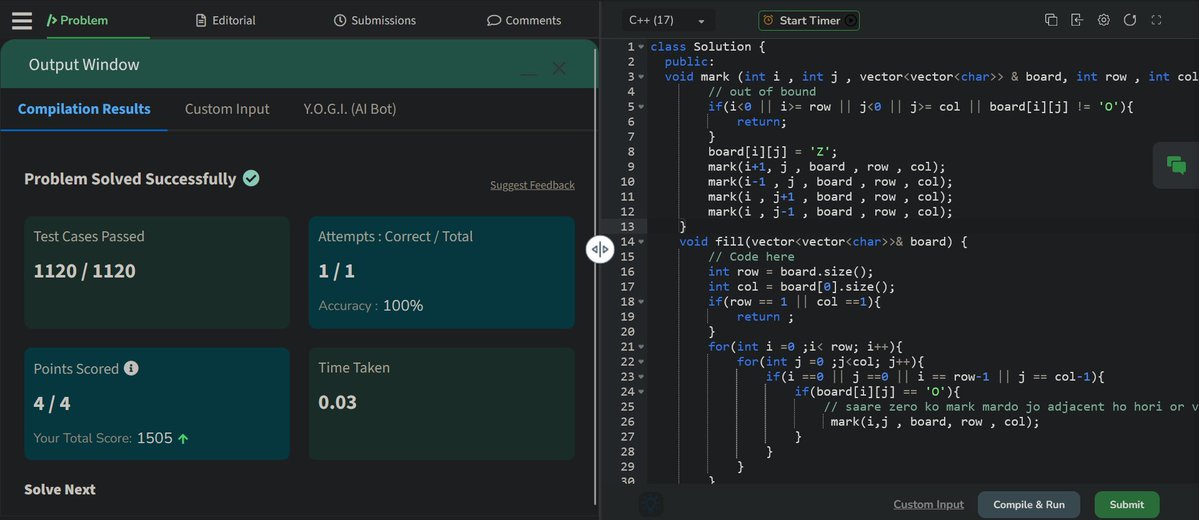Click the "Your Total Score: 1505" text
Screen dimensions: 1199x520
pyautogui.click(x=103, y=439)
